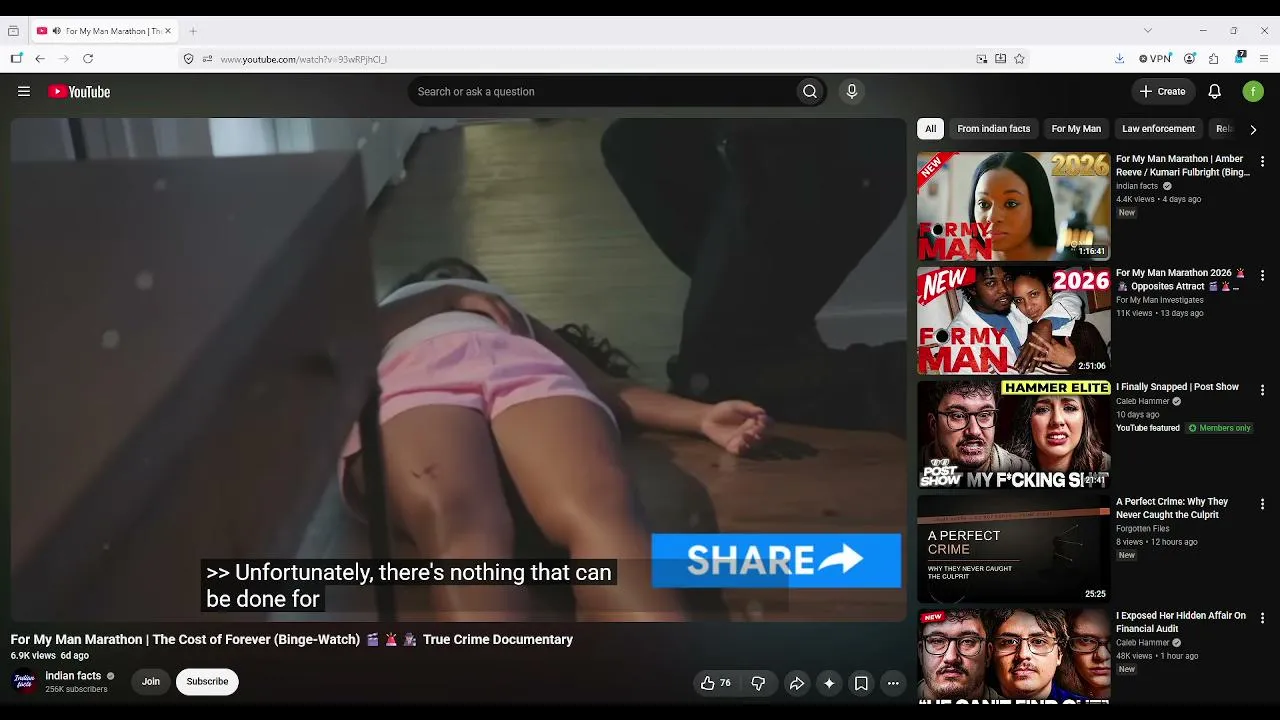The image size is (1280, 720).
Task: Open the indian facts channel name
Action: 73,676
